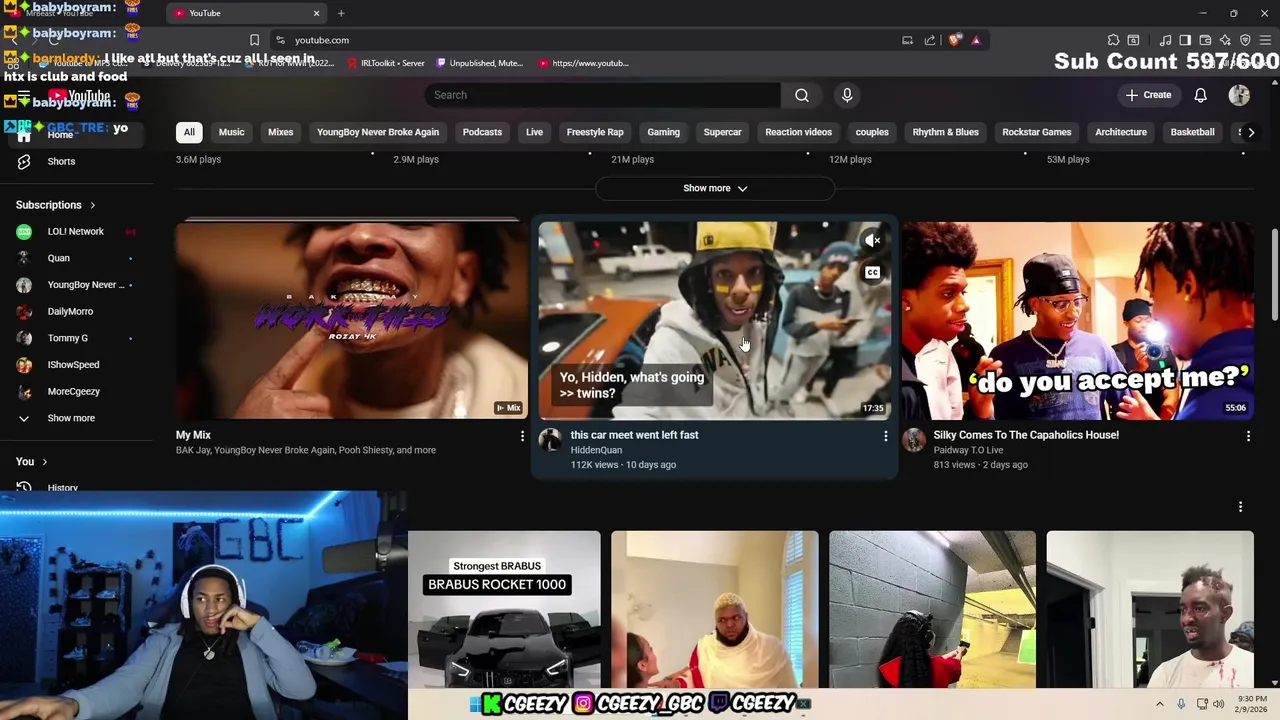Open YouTube notifications bell
The image size is (1280, 720).
coord(1200,95)
